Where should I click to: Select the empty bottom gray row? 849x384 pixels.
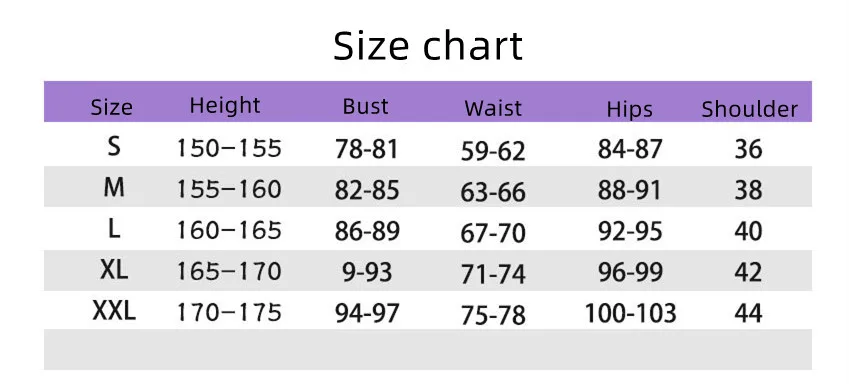(x=428, y=349)
